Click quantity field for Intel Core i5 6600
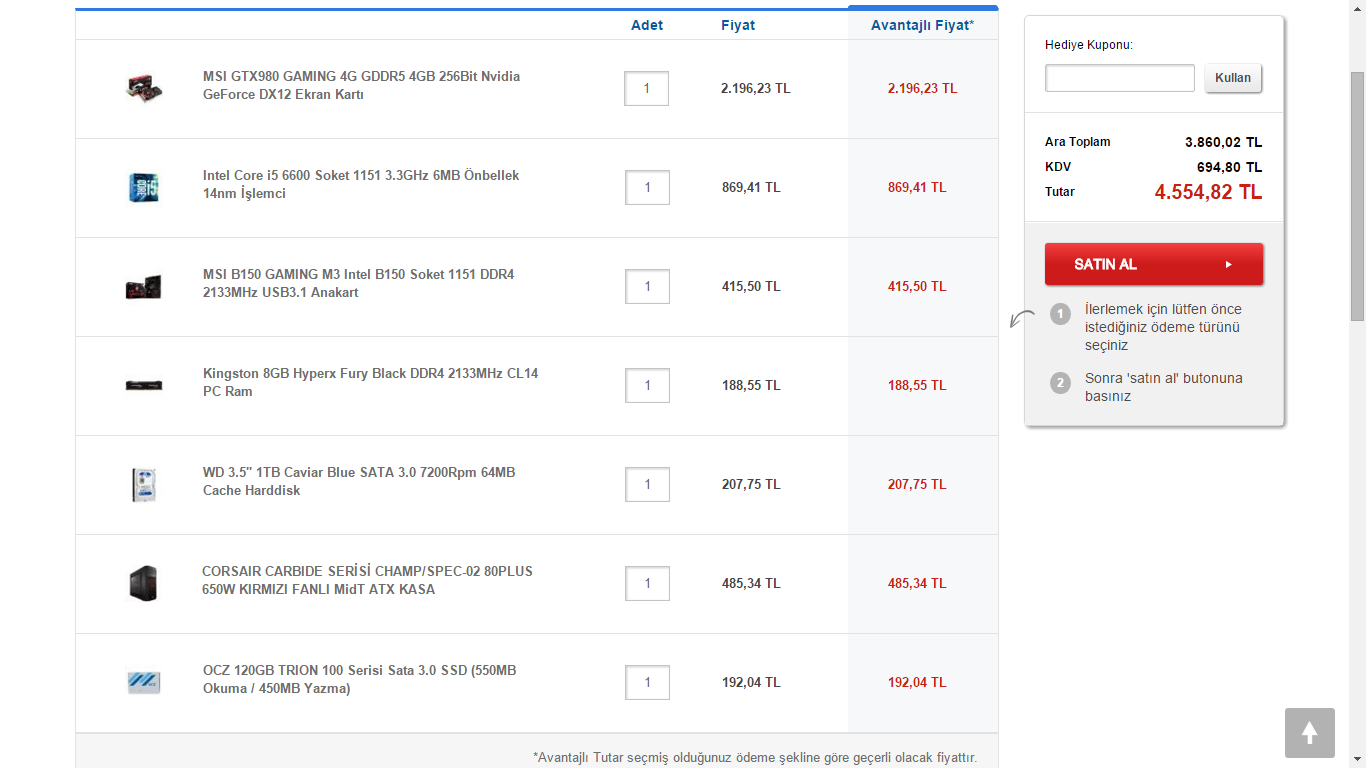Viewport: 1366px width, 768px height. coord(647,187)
